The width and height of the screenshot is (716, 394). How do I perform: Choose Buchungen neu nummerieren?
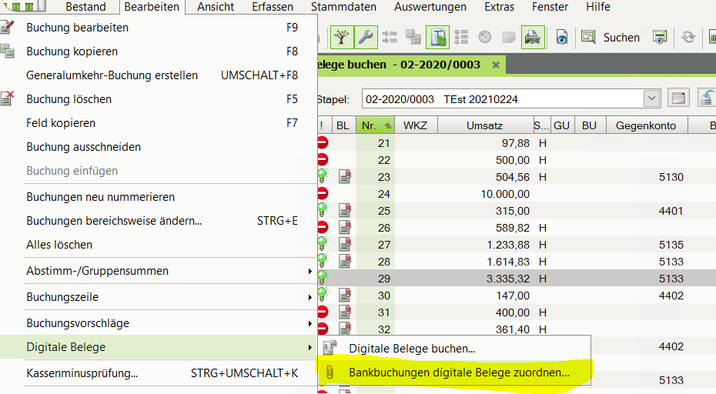(158, 197)
